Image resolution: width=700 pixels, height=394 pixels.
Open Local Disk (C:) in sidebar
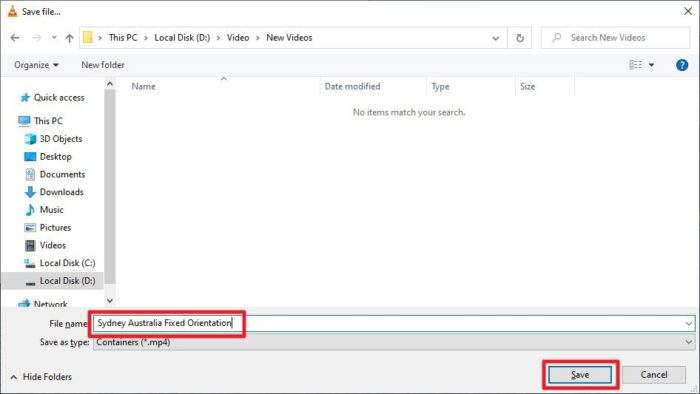60,263
